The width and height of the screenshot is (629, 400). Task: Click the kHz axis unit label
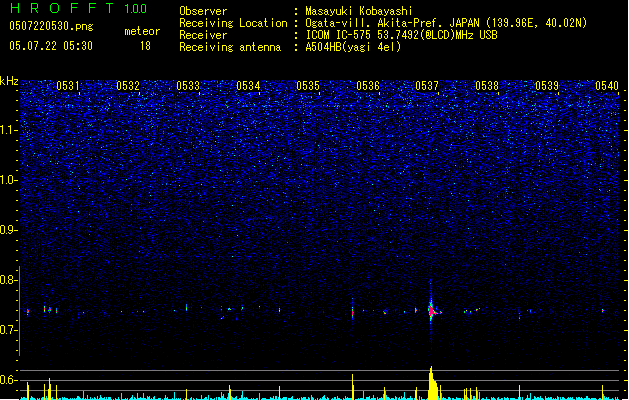pos(9,81)
